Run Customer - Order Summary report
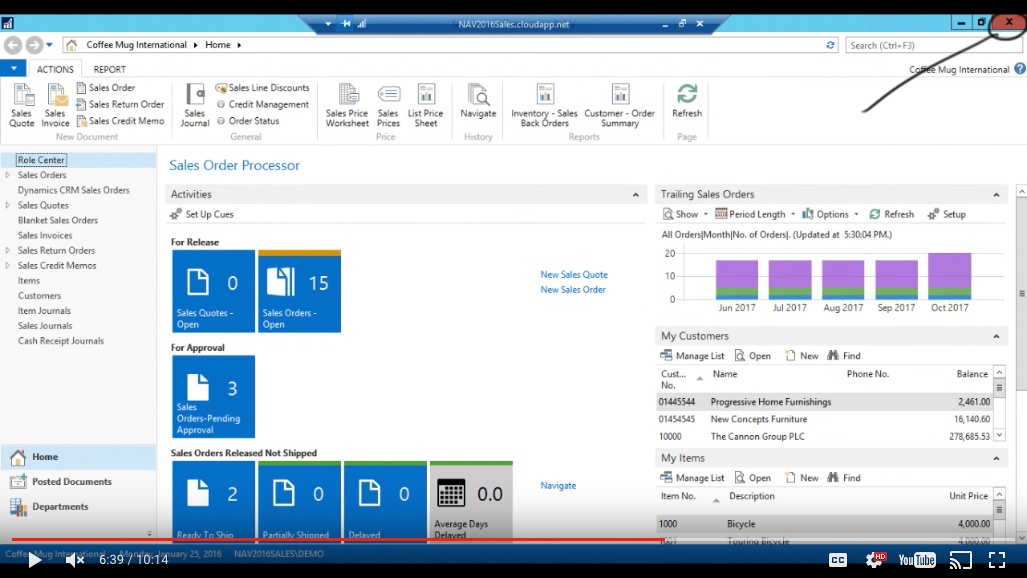This screenshot has width=1027, height=578. tap(620, 105)
